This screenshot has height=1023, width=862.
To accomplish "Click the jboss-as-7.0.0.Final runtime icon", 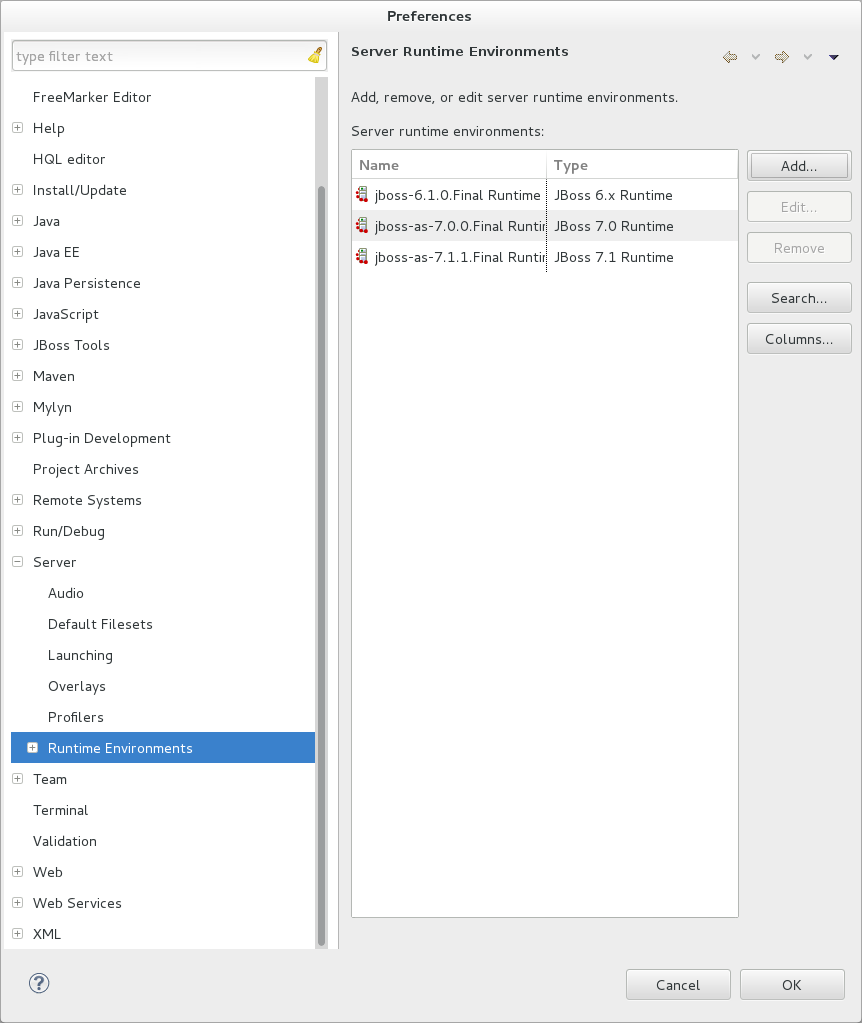I will (361, 226).
